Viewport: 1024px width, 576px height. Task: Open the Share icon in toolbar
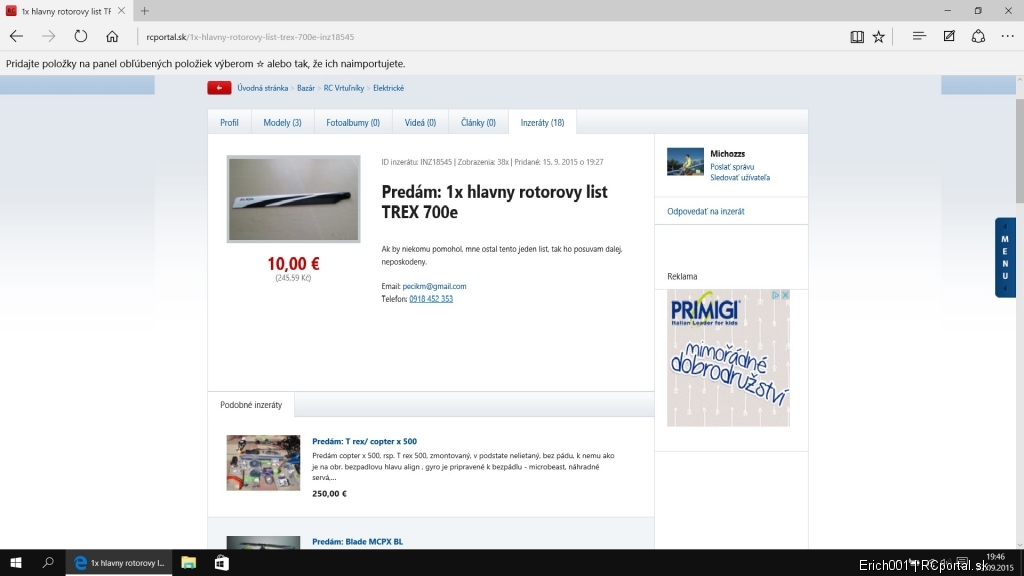(x=978, y=37)
